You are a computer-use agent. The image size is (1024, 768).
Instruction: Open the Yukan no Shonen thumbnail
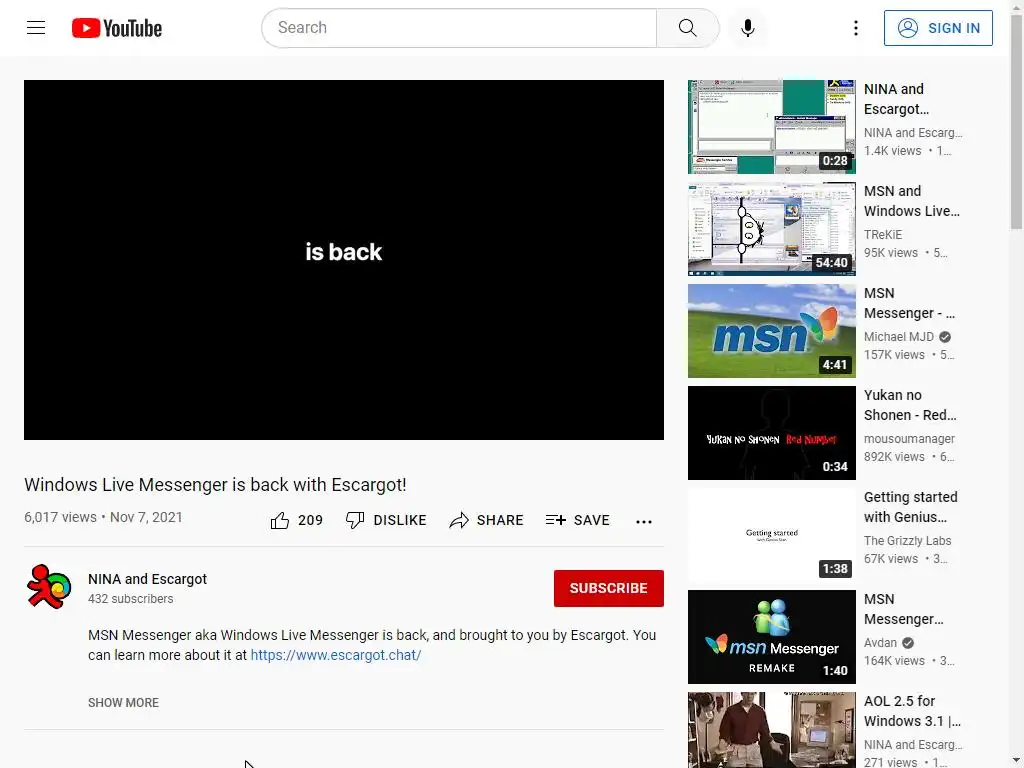pos(771,432)
